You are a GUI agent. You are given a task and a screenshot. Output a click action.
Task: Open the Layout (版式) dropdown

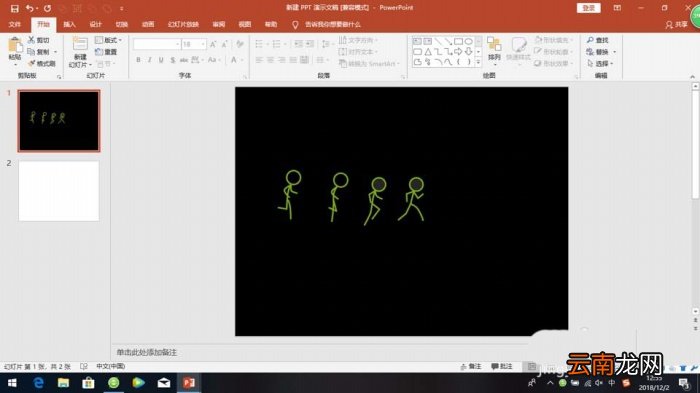coord(108,40)
